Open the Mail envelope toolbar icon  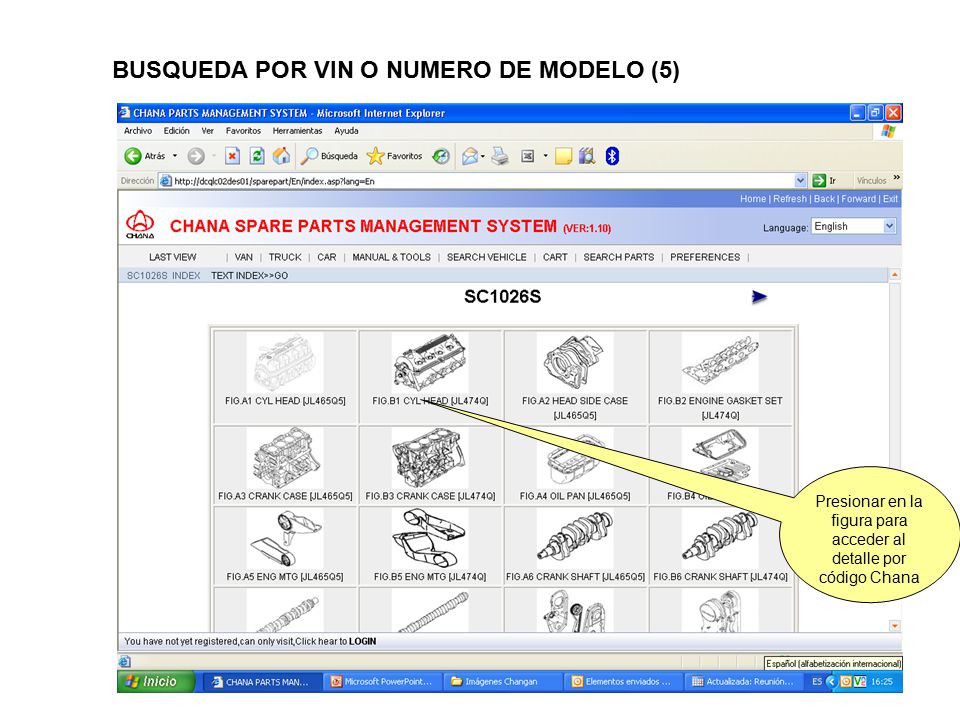[x=470, y=156]
